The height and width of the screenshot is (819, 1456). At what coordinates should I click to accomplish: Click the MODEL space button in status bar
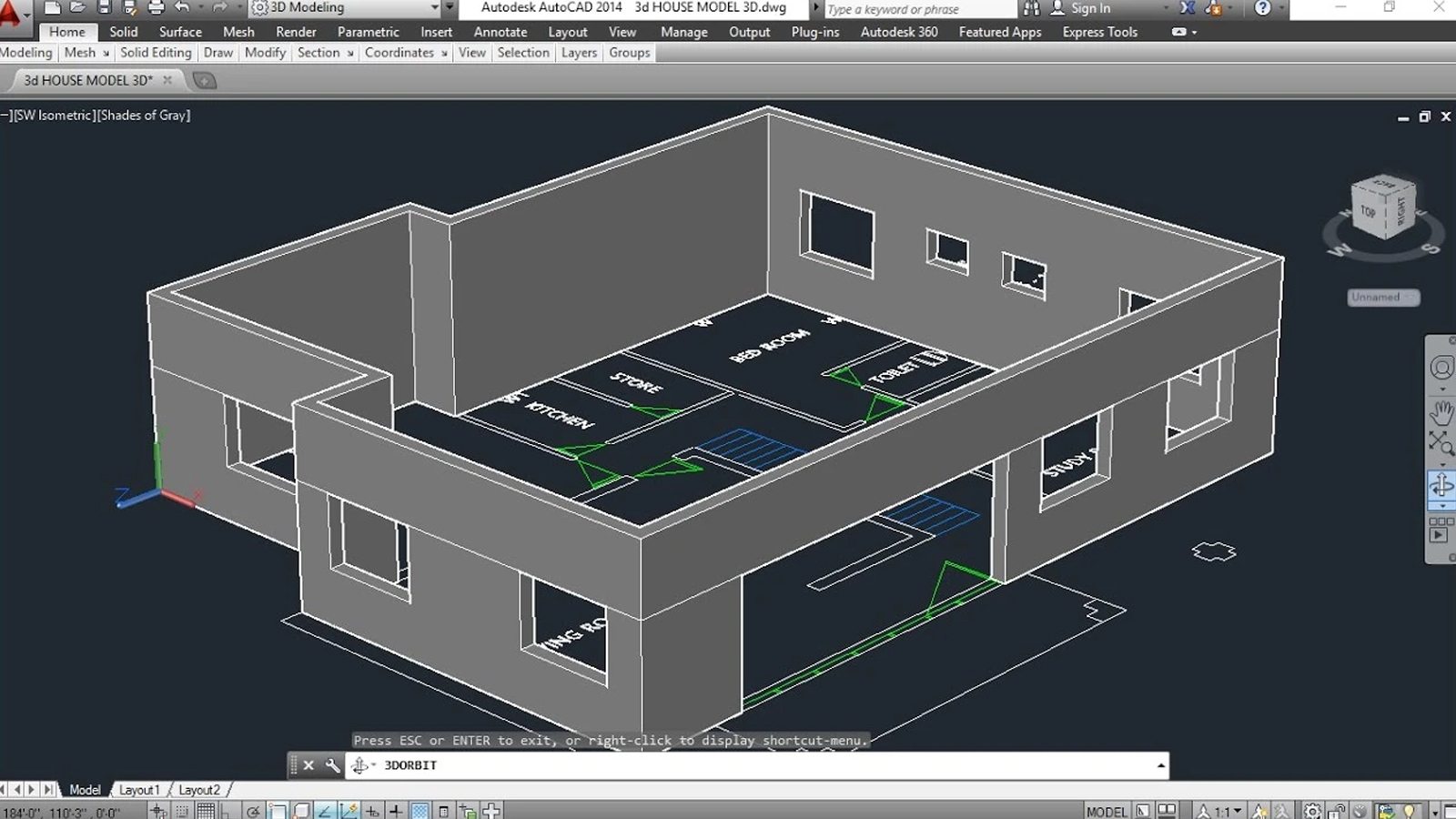click(1107, 811)
